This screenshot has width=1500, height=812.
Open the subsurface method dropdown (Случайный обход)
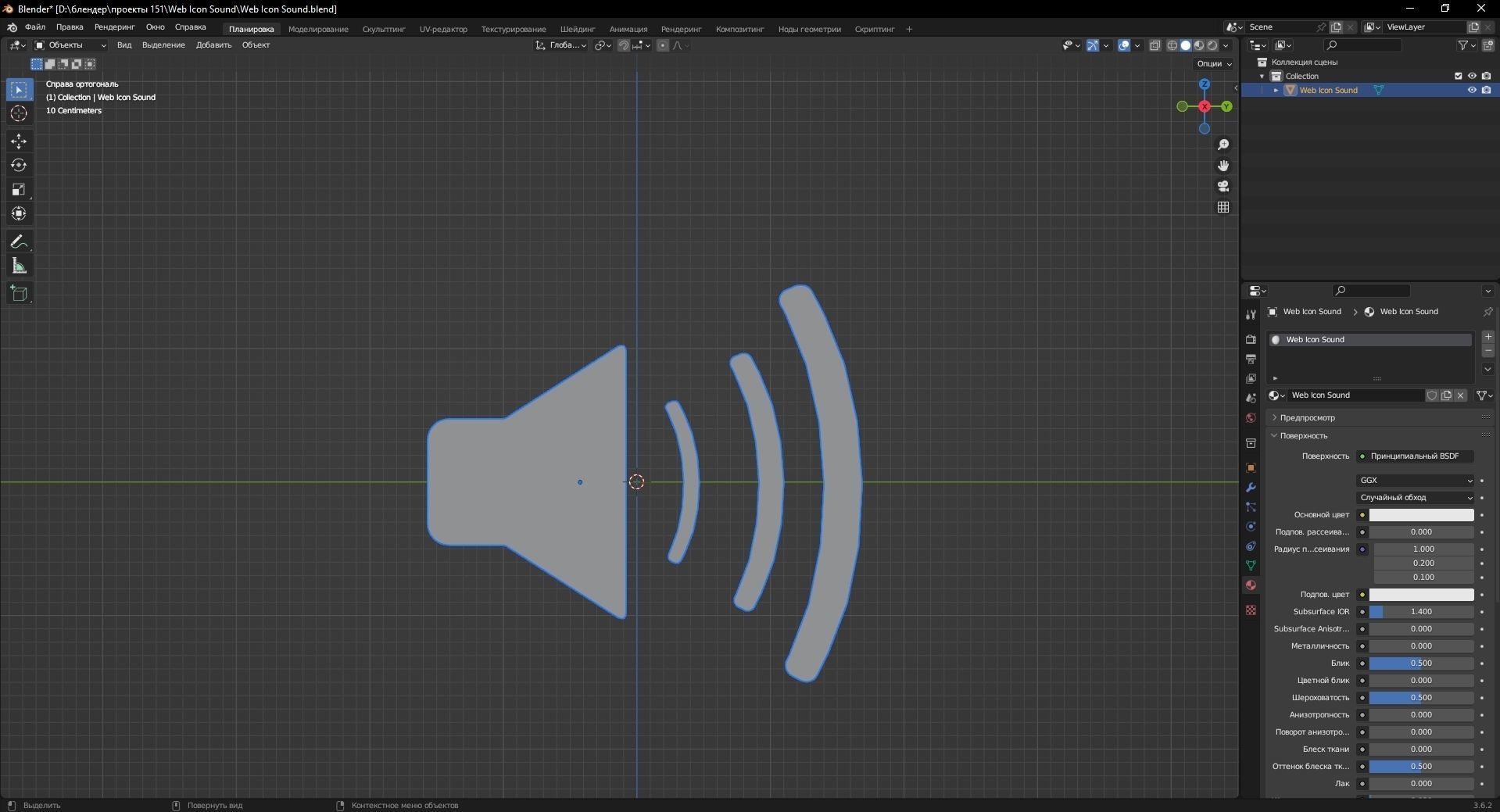point(1416,498)
